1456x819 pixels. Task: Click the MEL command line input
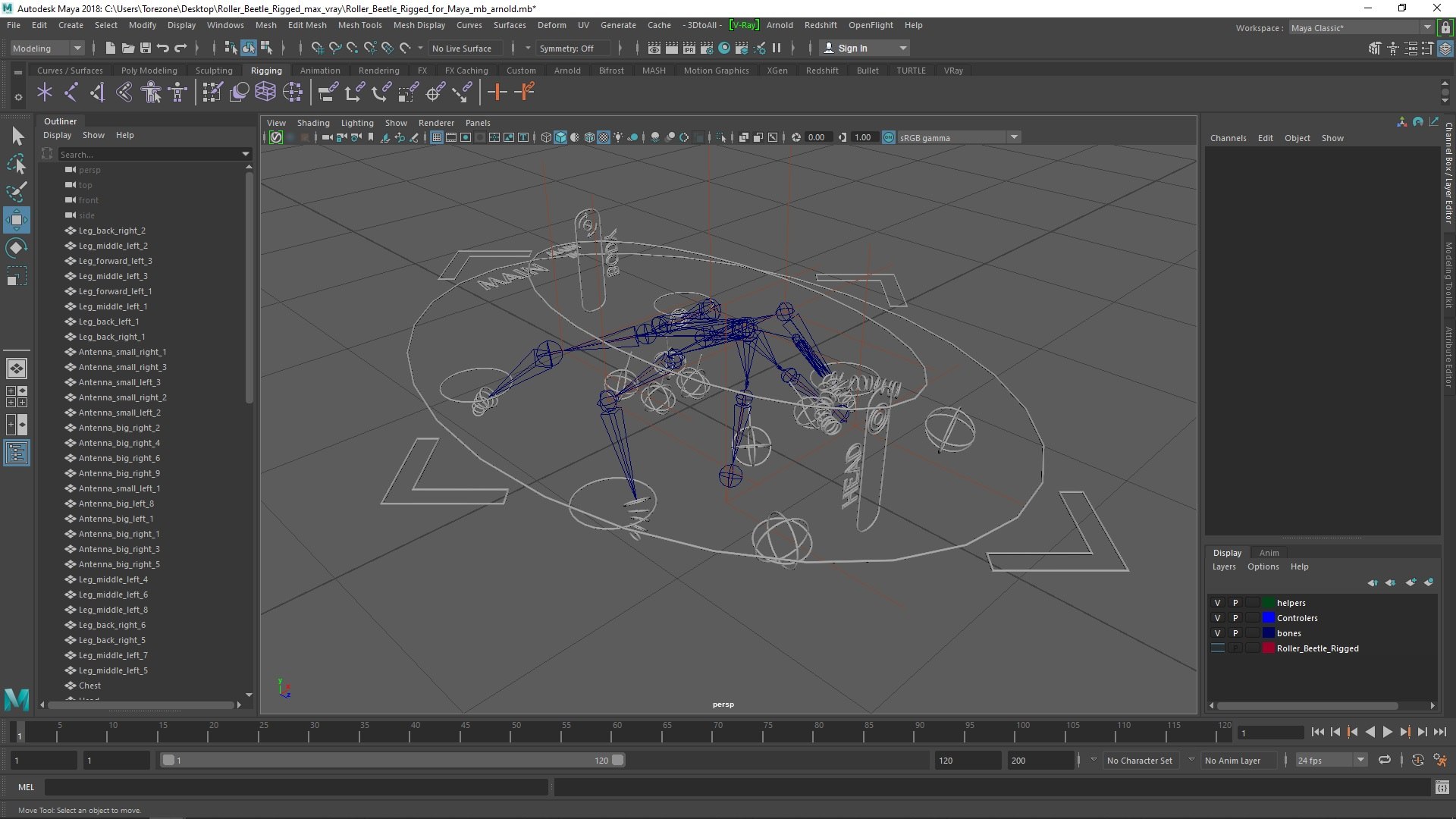296,787
